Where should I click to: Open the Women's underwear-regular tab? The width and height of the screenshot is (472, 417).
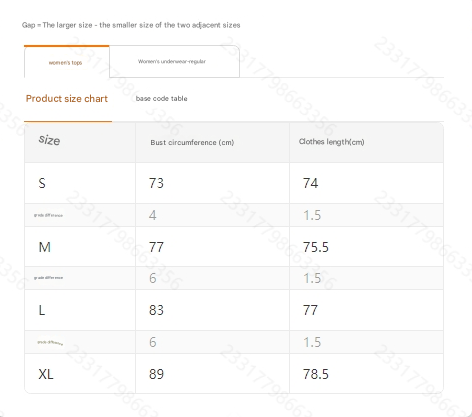click(174, 62)
